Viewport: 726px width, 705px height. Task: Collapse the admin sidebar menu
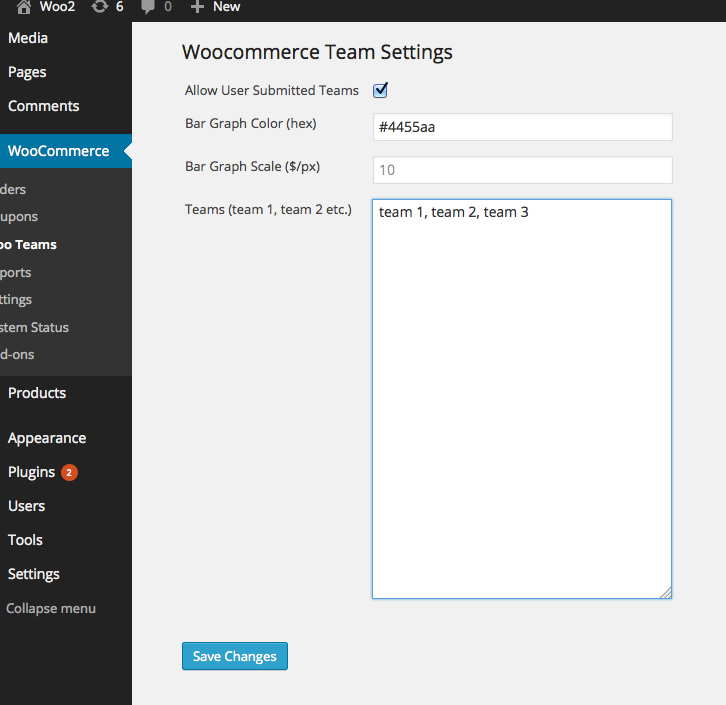(x=50, y=608)
